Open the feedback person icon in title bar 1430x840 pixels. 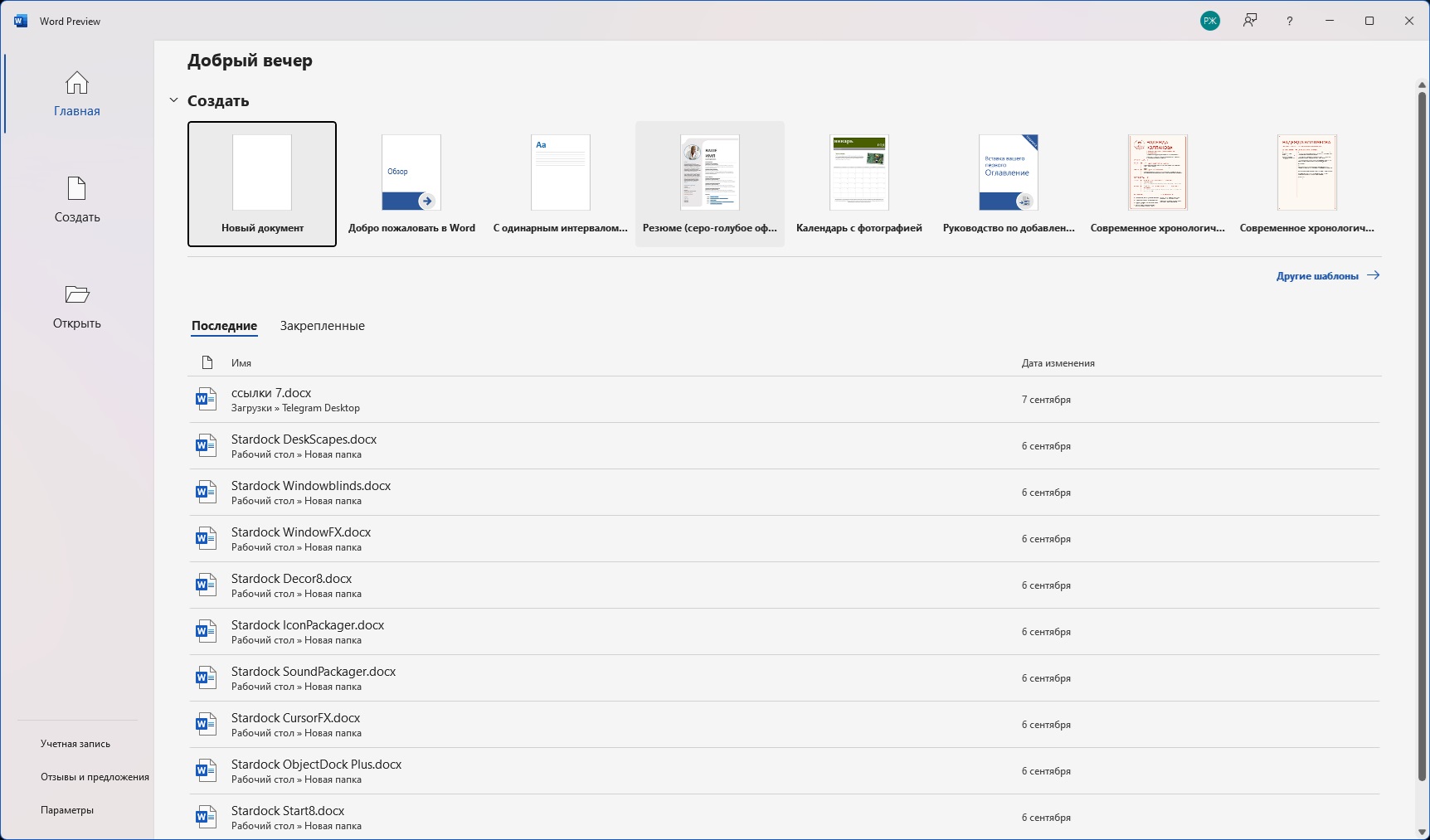1250,21
